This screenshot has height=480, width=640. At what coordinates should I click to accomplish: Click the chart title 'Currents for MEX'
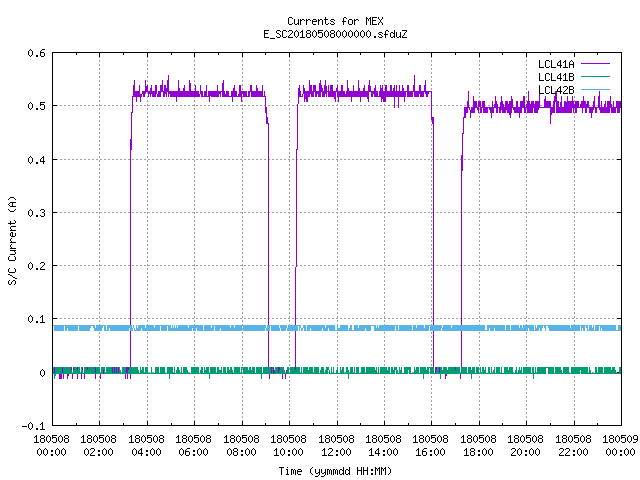[x=335, y=21]
